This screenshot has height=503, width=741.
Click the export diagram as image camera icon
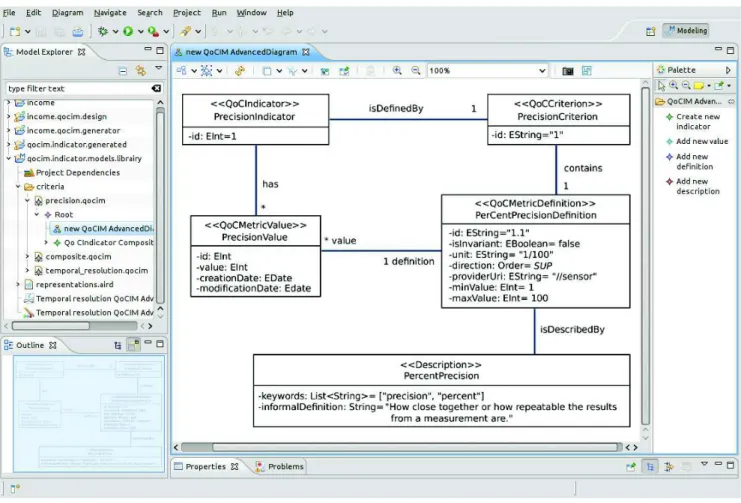tap(568, 71)
